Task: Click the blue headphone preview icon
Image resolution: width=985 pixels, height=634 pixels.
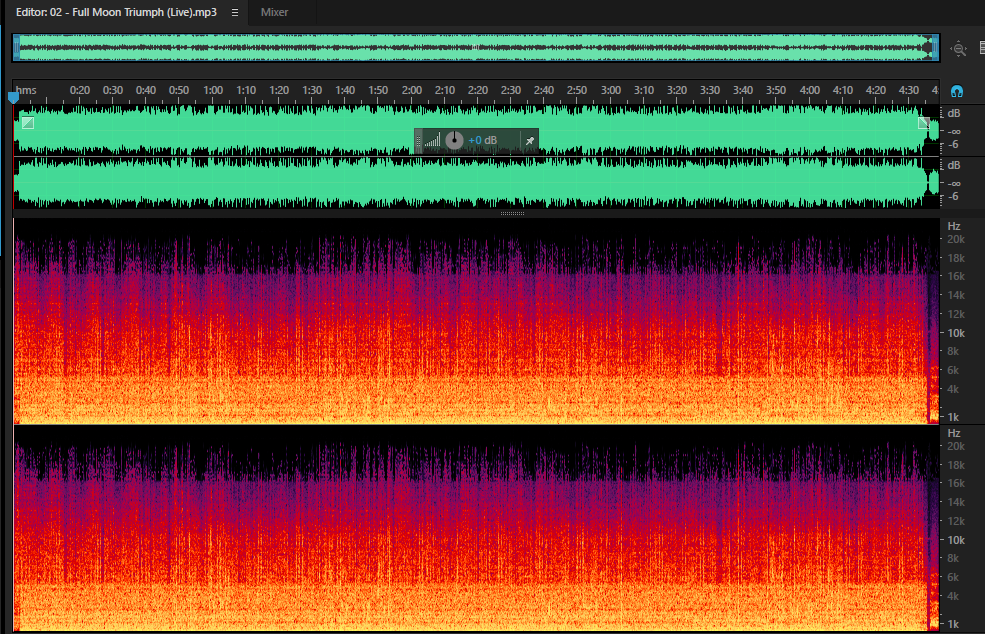Action: tap(957, 92)
